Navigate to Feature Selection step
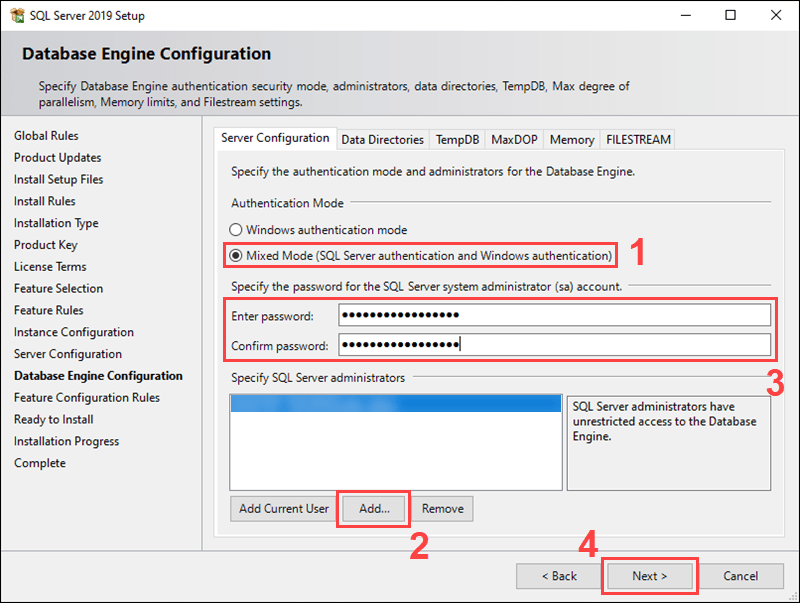Viewport: 800px width, 603px height. click(x=58, y=288)
